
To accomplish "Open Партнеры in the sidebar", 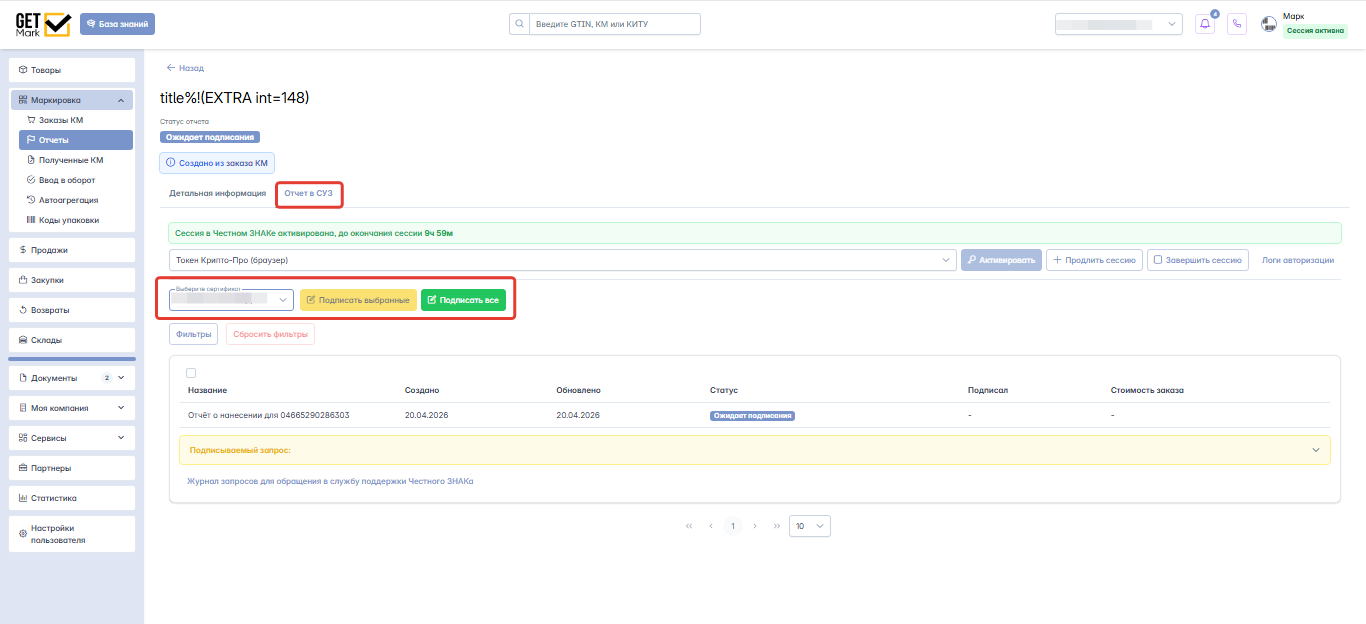I will [x=72, y=468].
